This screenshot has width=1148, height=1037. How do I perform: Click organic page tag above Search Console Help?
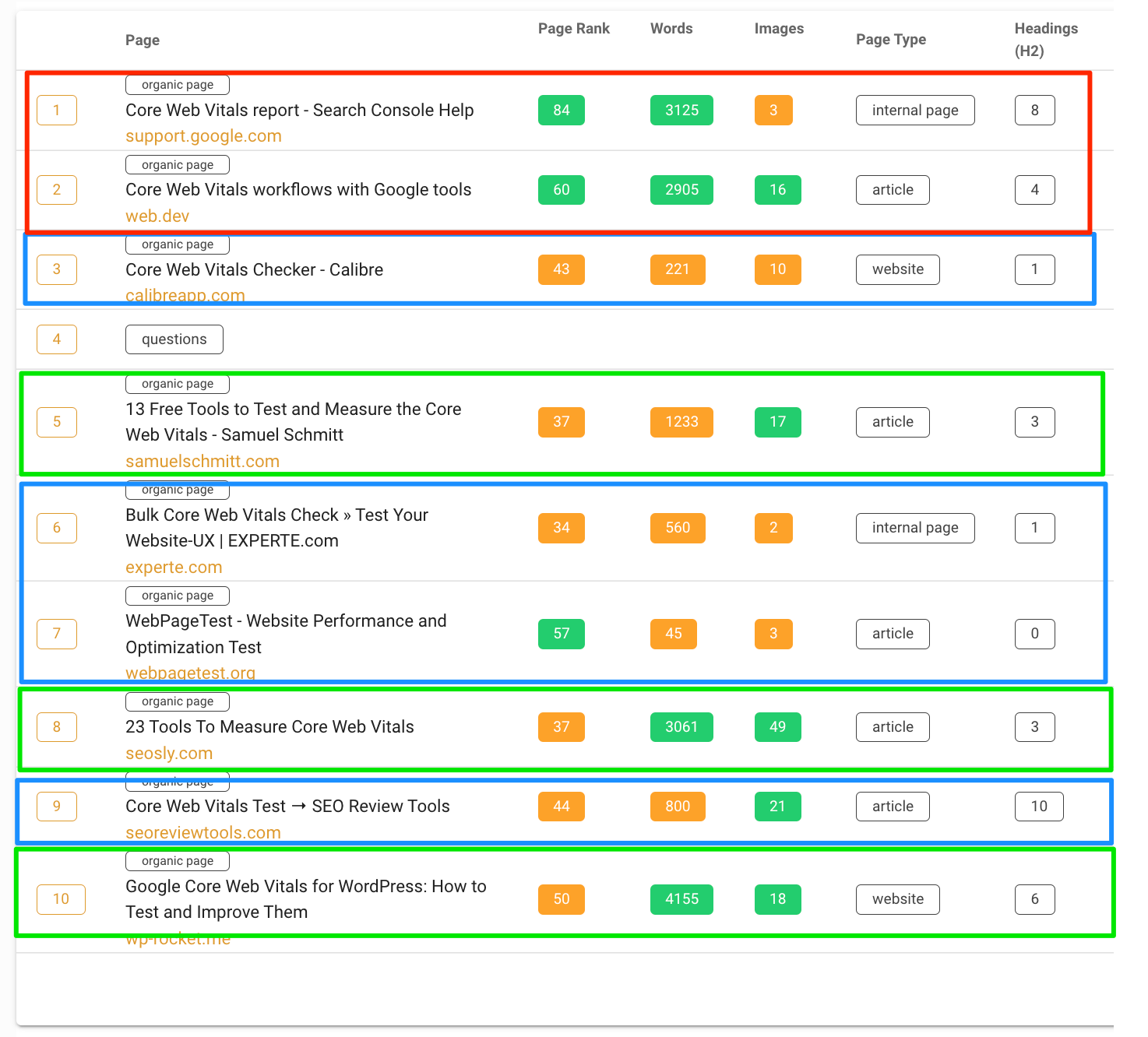click(178, 85)
